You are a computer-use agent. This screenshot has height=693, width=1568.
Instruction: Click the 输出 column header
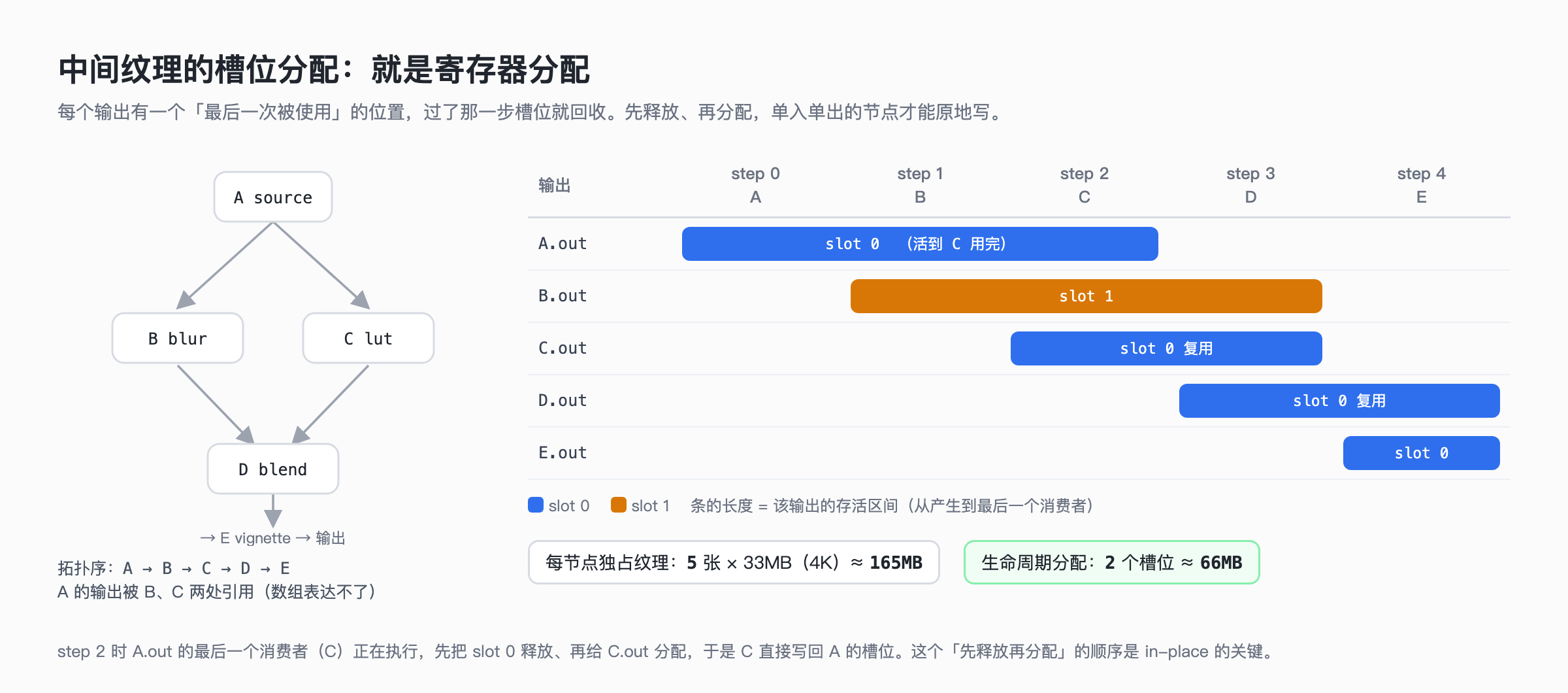click(x=554, y=186)
